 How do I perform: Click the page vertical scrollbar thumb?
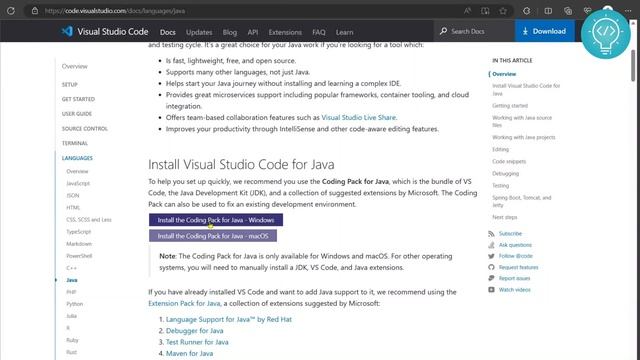coord(633,65)
